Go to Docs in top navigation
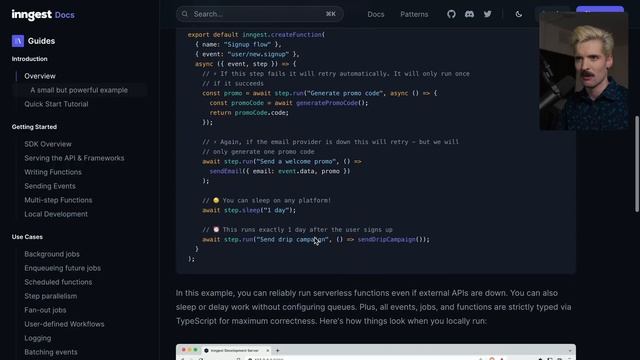The image size is (640, 360). [x=376, y=14]
